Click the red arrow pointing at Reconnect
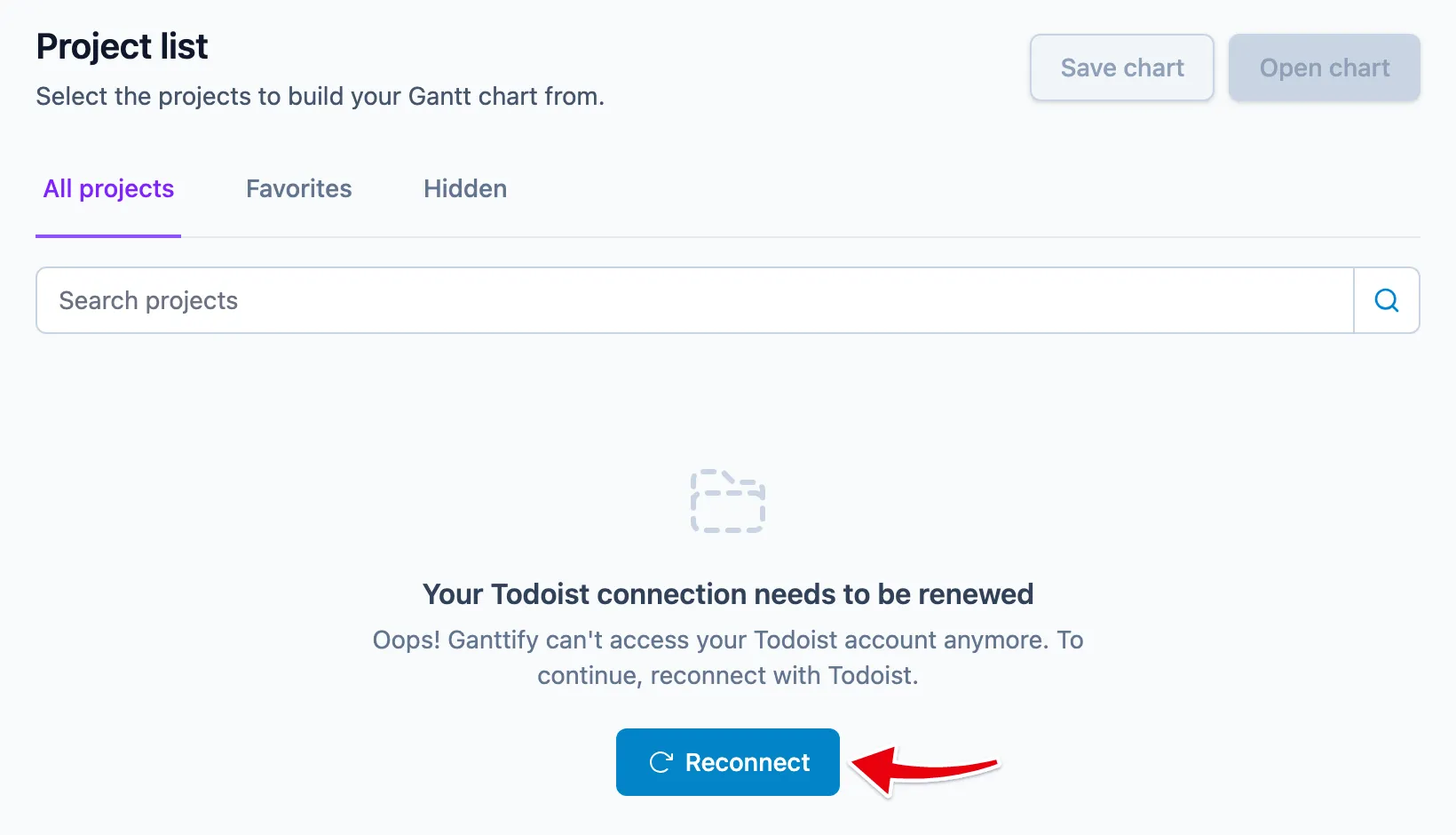Viewport: 1456px width, 835px height. pyautogui.click(x=925, y=768)
